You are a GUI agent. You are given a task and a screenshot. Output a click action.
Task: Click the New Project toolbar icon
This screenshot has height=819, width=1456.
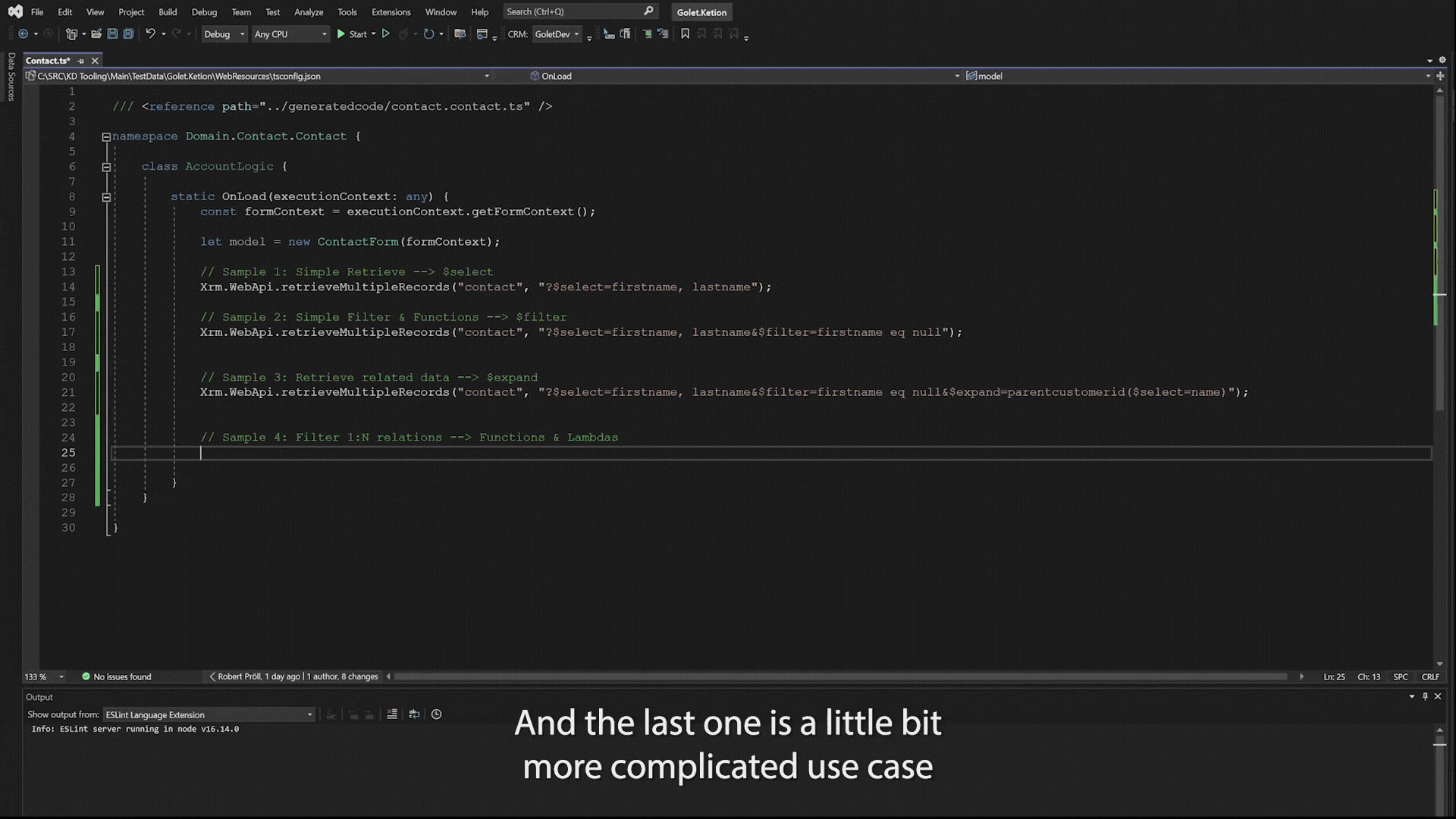click(71, 34)
